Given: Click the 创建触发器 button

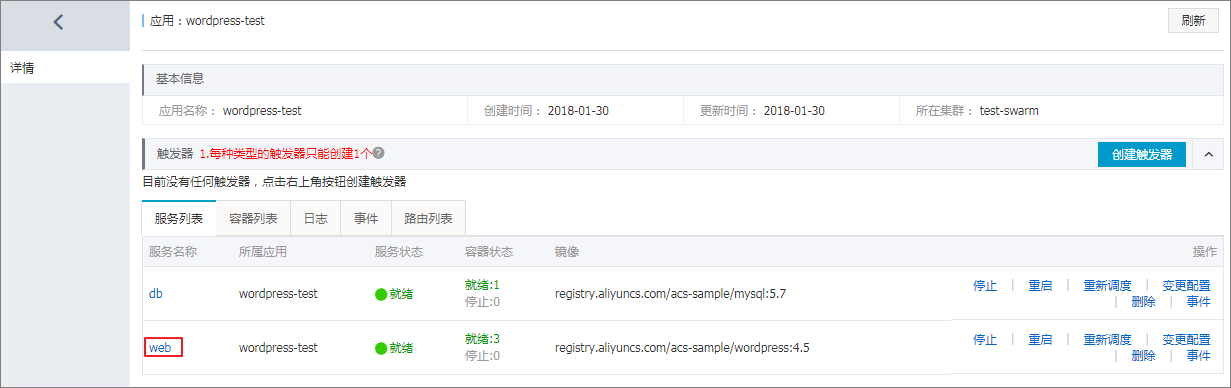Looking at the screenshot, I should point(1141,154).
